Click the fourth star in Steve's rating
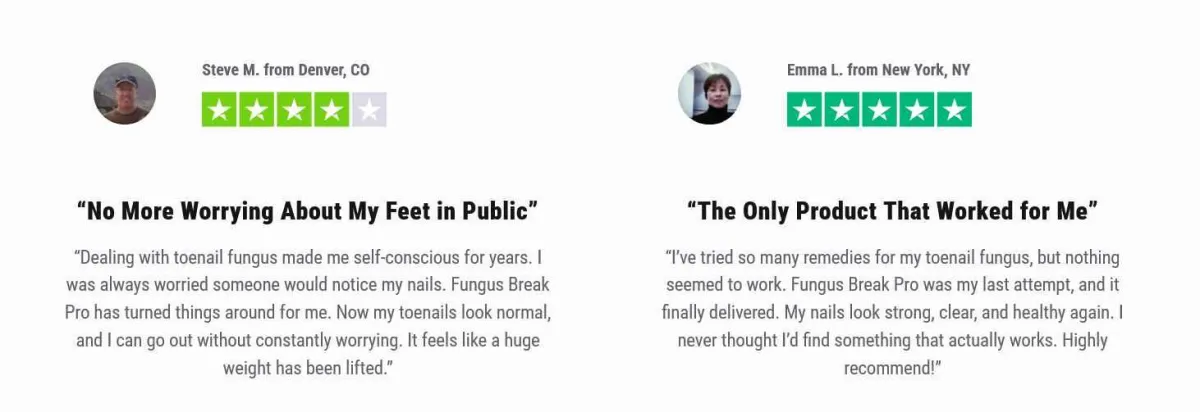Image resolution: width=1200 pixels, height=412 pixels. [x=331, y=110]
